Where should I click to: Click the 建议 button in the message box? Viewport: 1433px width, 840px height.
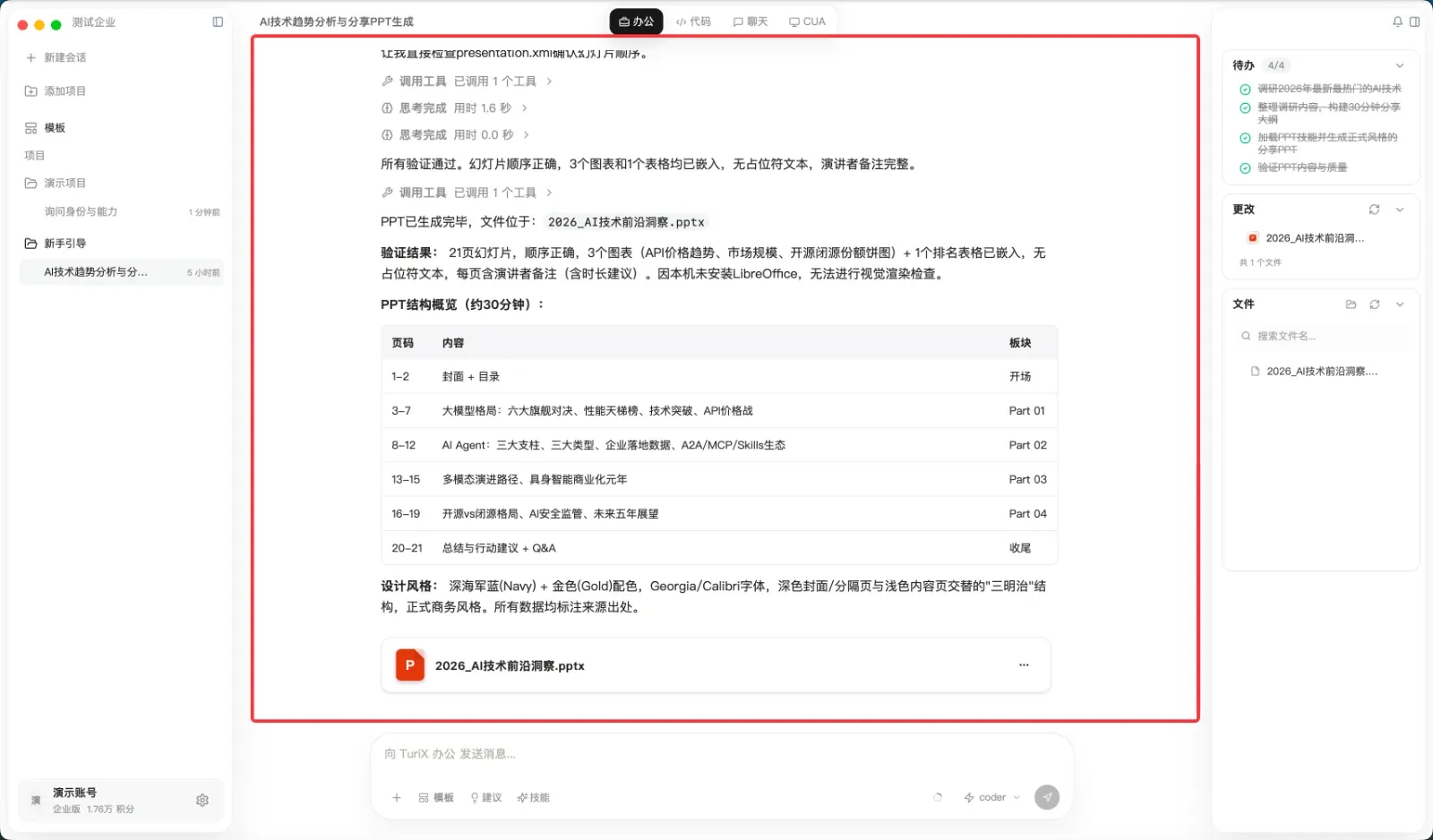pyautogui.click(x=486, y=798)
